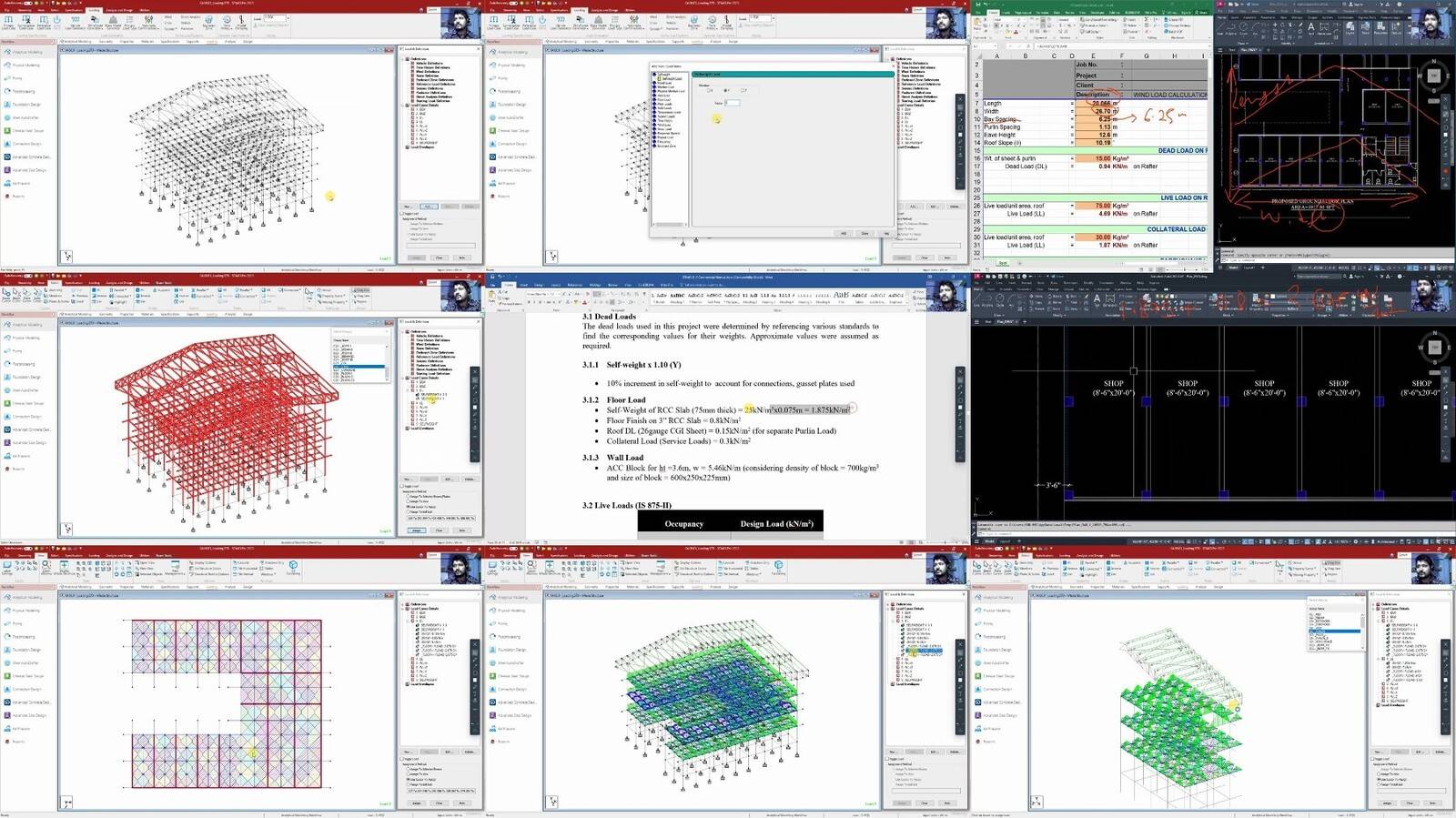Switch to Supports page tab in red-model STAAD
The height and width of the screenshot is (818, 1456).
click(192, 314)
